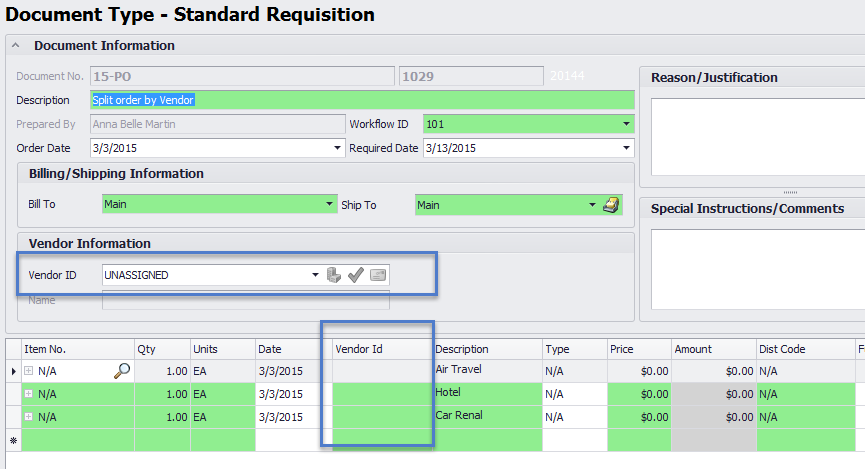Click the vendor card icon
Viewport: 865px width, 469px height.
pyautogui.click(x=378, y=275)
